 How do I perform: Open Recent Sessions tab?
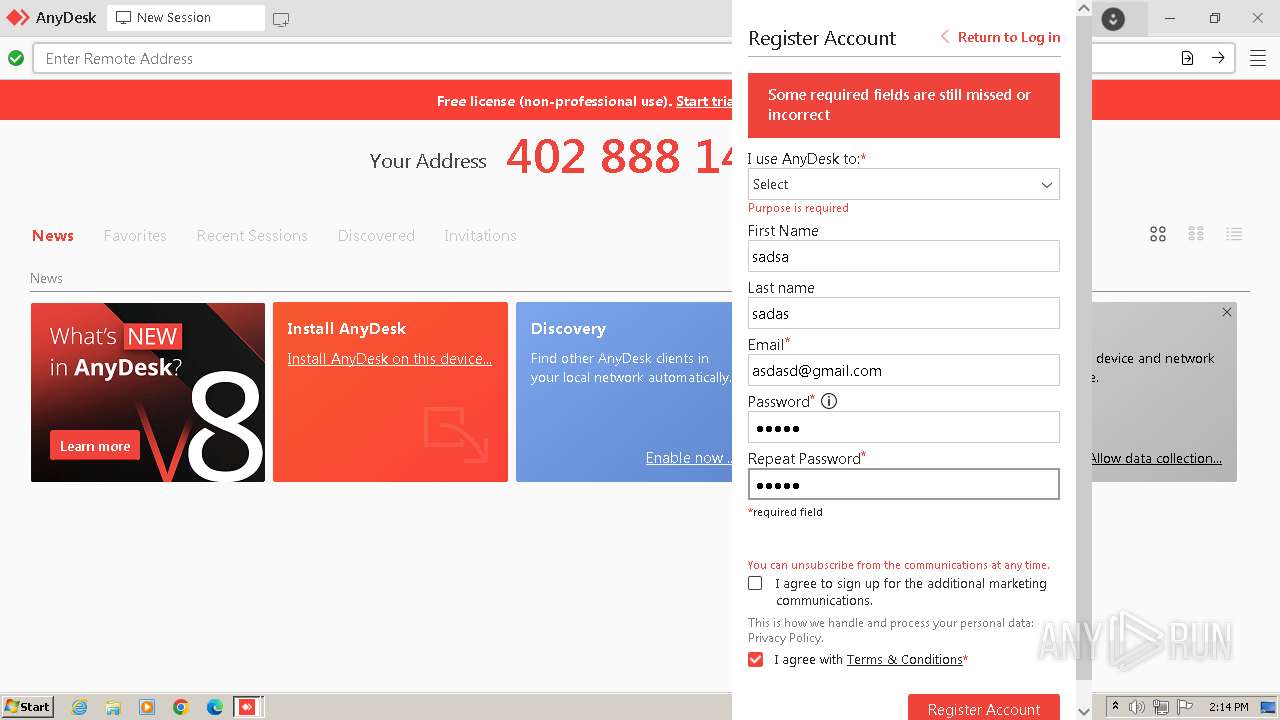252,236
